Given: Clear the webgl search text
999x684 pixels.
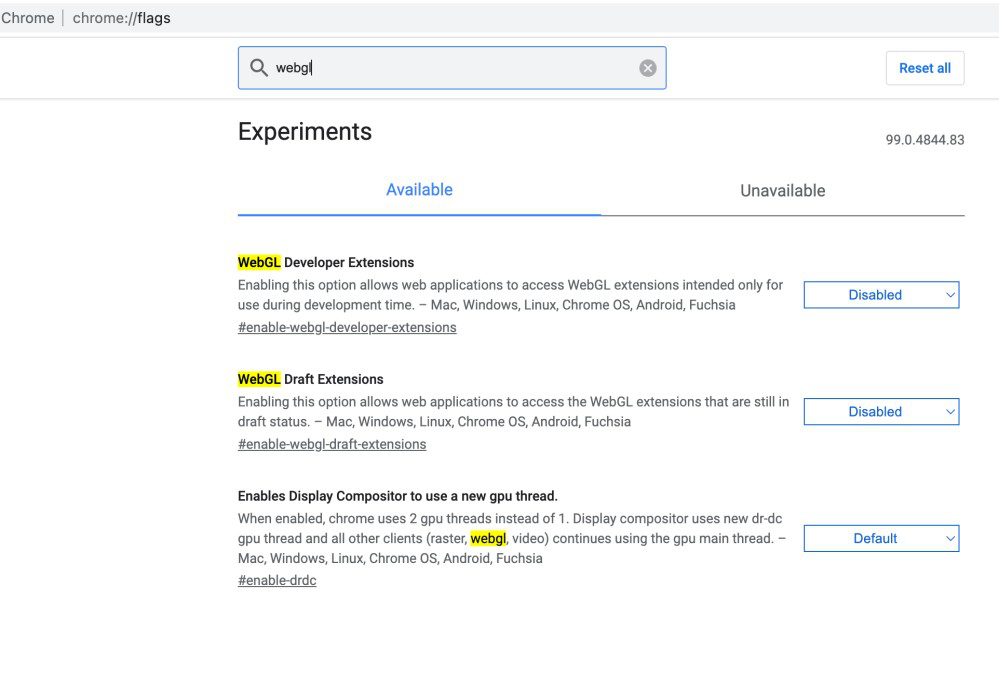Looking at the screenshot, I should [647, 68].
